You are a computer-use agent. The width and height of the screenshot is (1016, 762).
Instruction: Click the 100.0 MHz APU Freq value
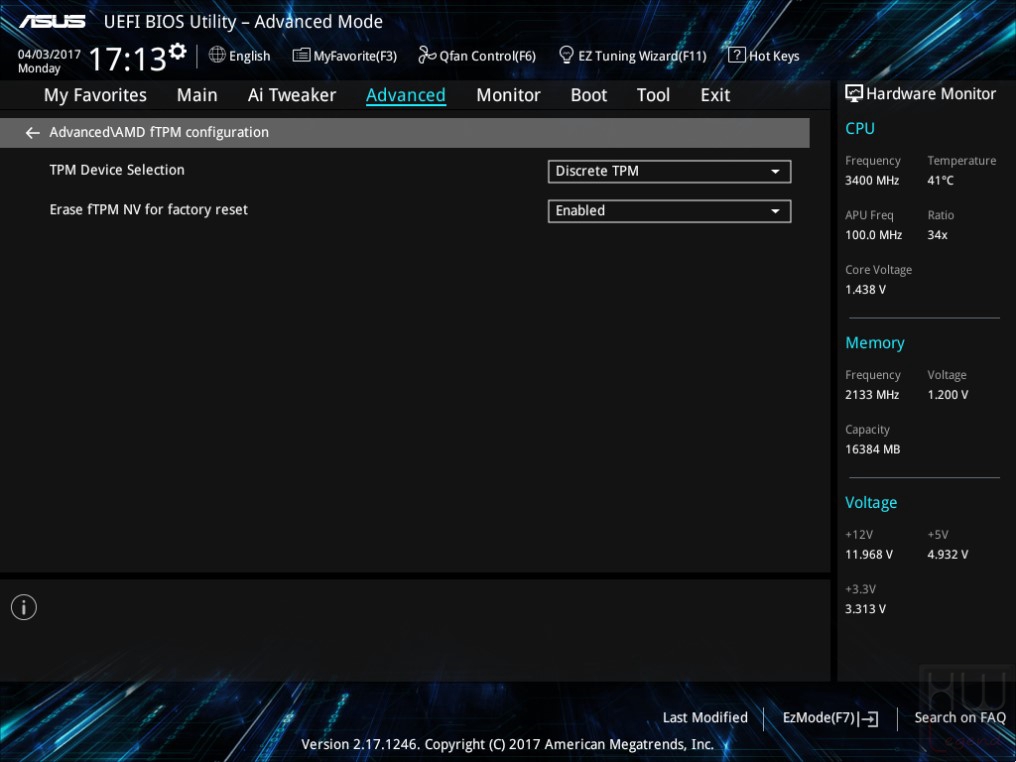pyautogui.click(x=873, y=235)
